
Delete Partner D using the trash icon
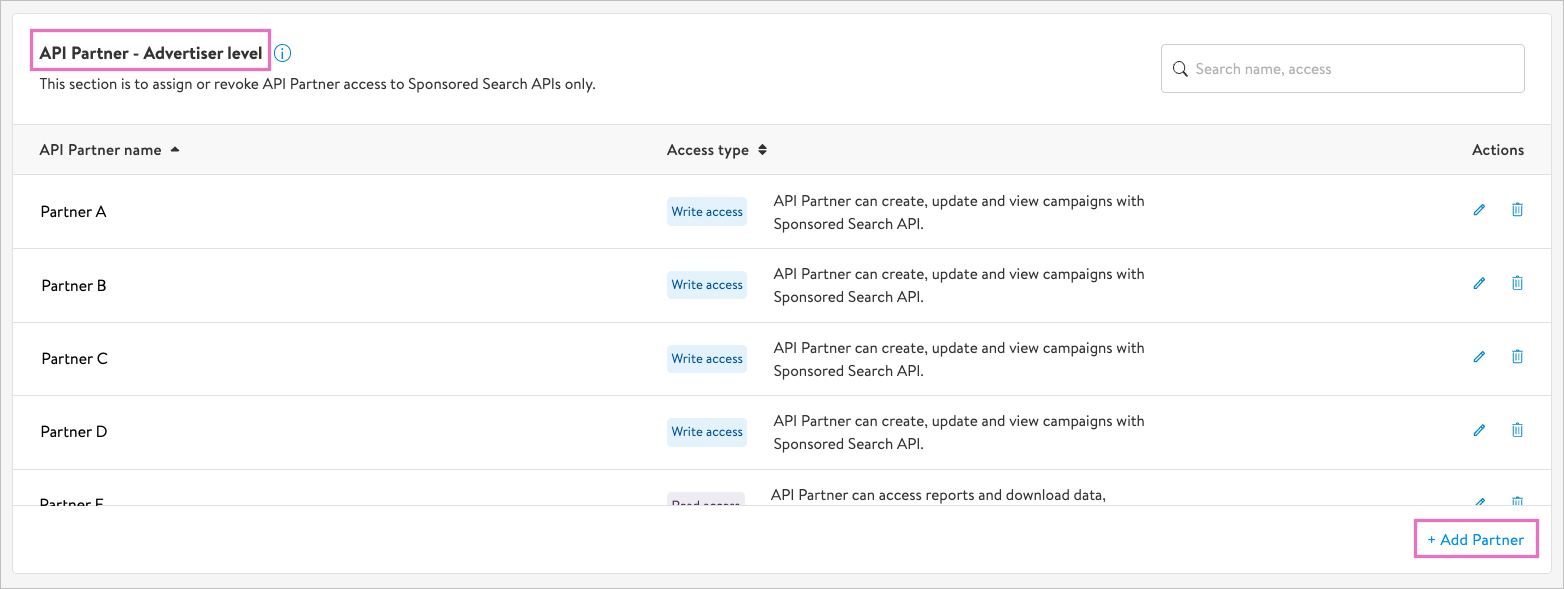coord(1517,430)
